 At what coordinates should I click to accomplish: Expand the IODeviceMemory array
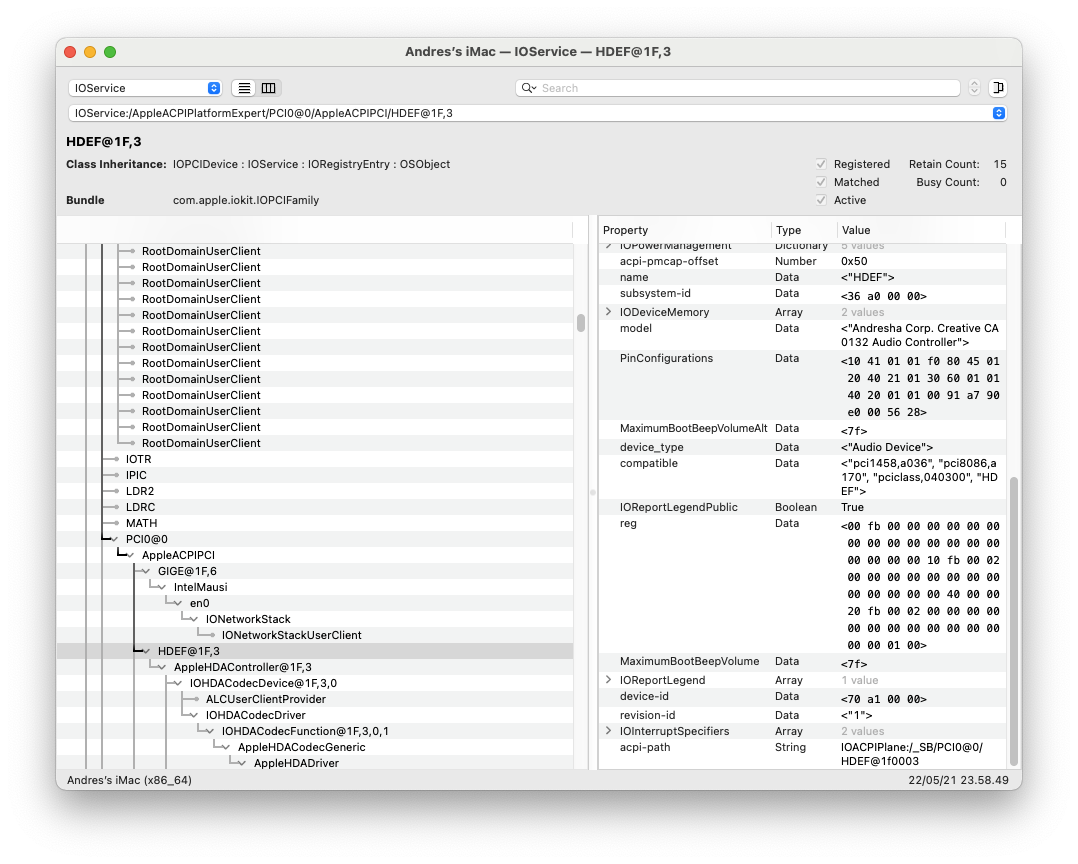(x=607, y=311)
